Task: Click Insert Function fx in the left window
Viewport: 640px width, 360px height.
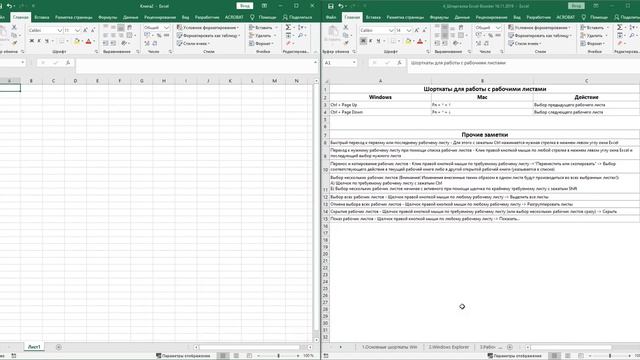Action: coord(68,63)
